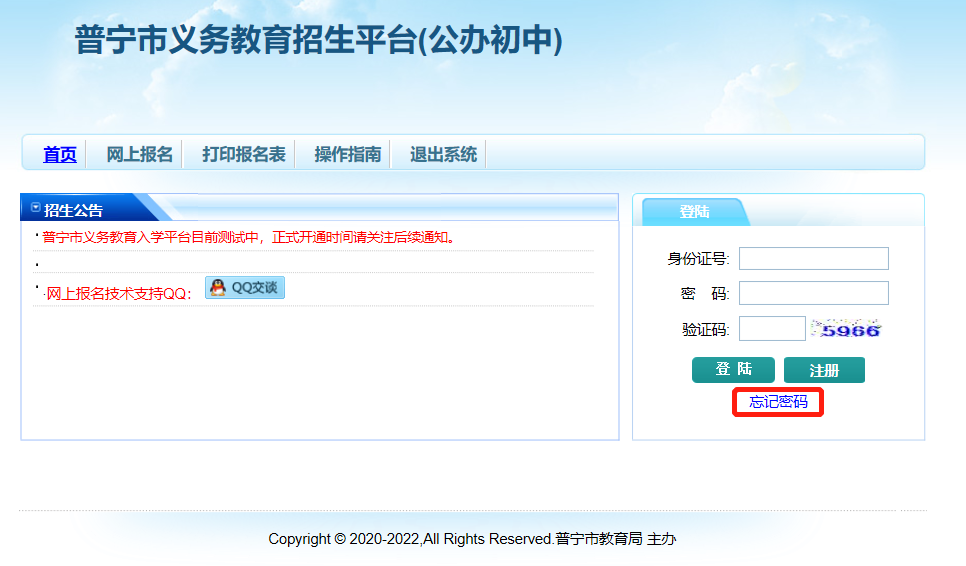The image size is (966, 566).
Task: Open the 打印报名表 menu item
Action: pyautogui.click(x=244, y=154)
